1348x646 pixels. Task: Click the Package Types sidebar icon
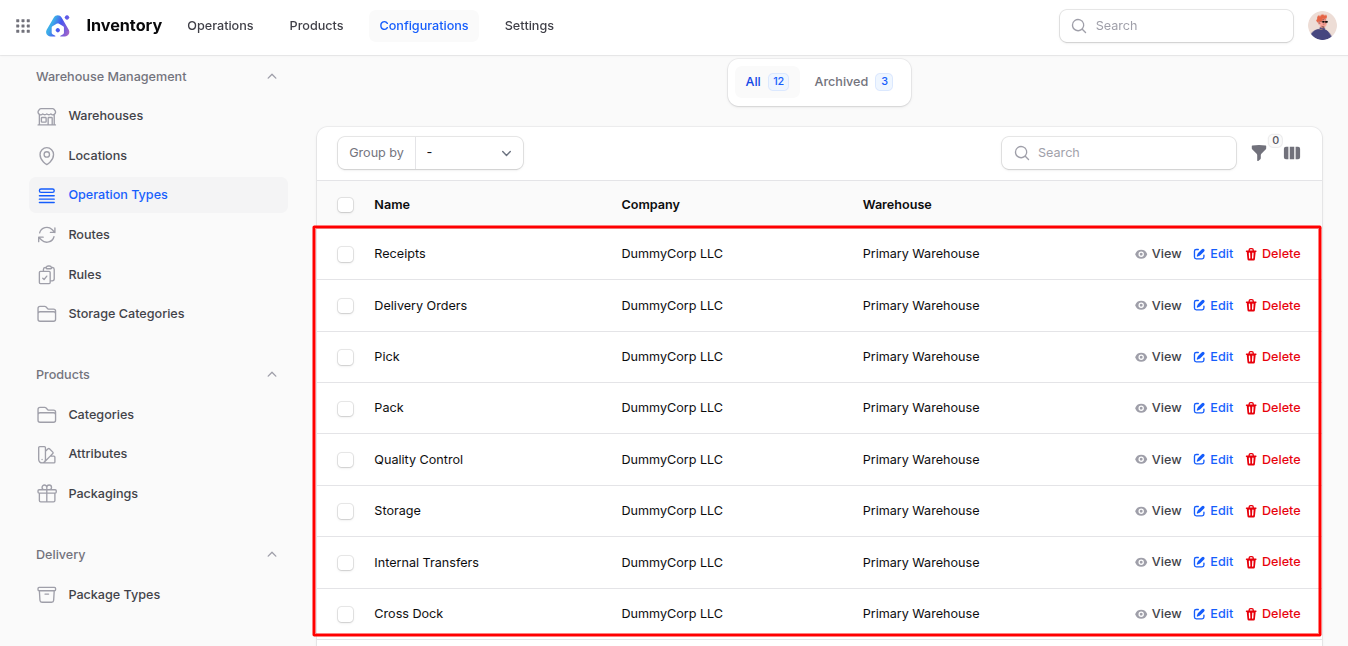coord(47,595)
